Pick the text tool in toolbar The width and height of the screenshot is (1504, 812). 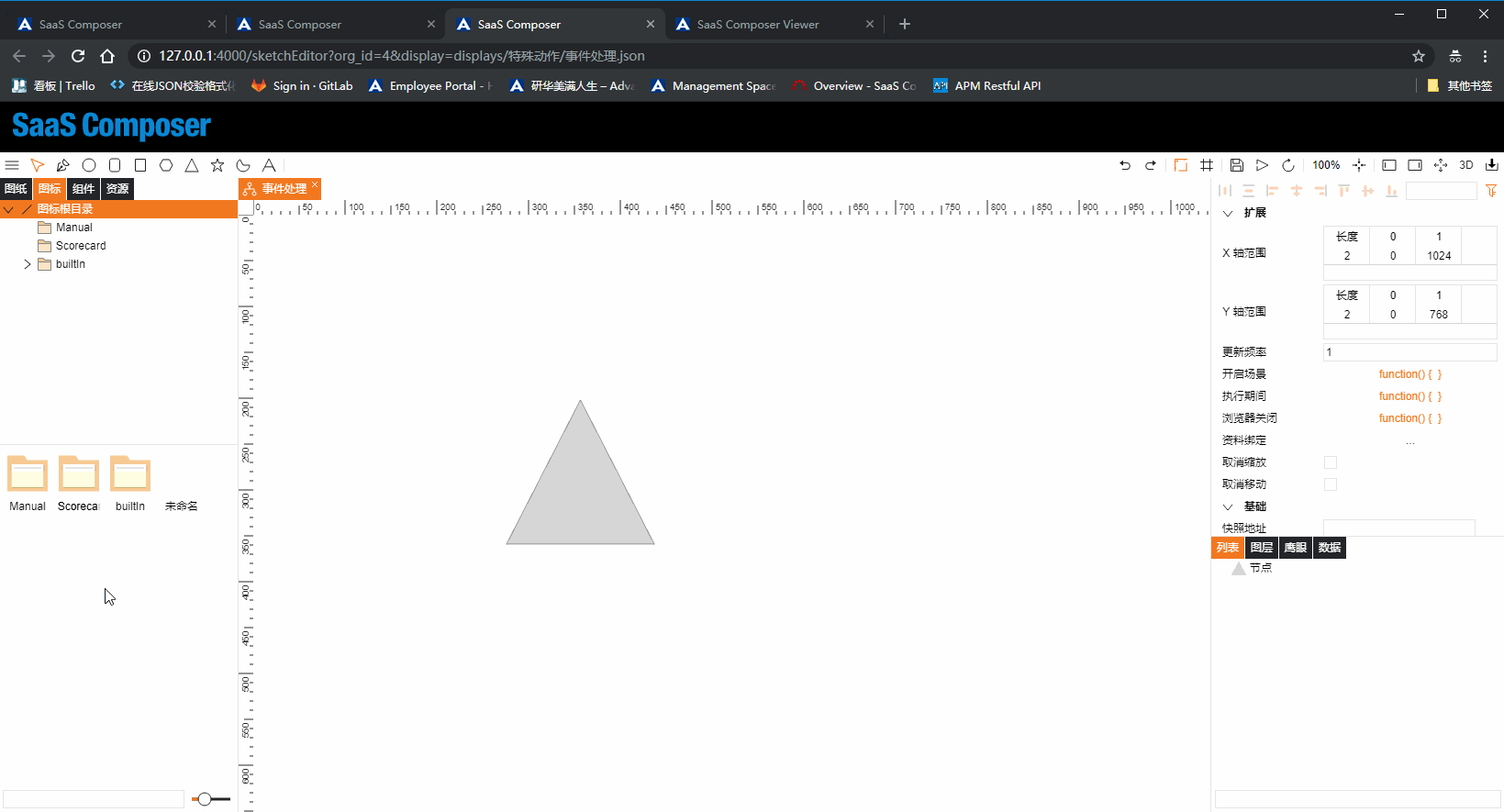click(269, 165)
